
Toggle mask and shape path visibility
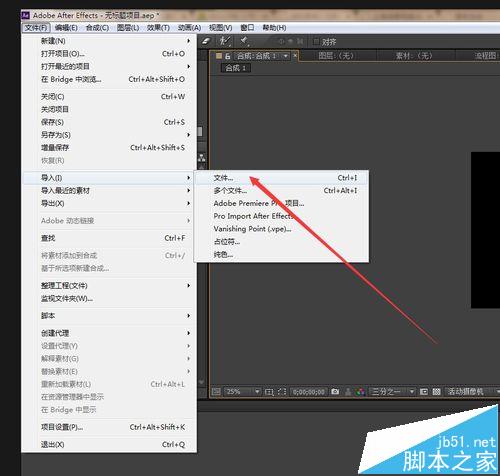click(282, 392)
